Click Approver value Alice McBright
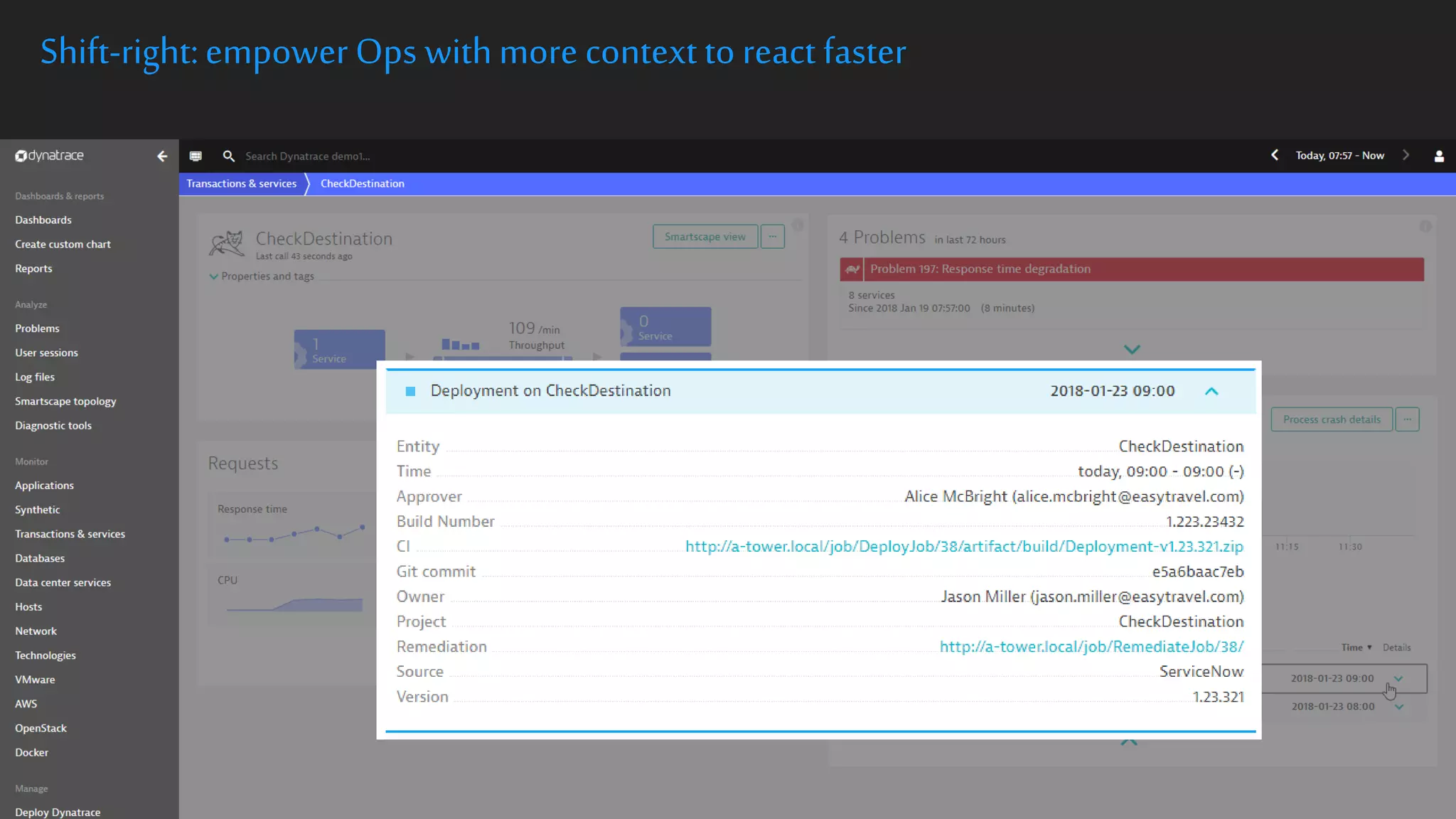 click(x=1074, y=497)
